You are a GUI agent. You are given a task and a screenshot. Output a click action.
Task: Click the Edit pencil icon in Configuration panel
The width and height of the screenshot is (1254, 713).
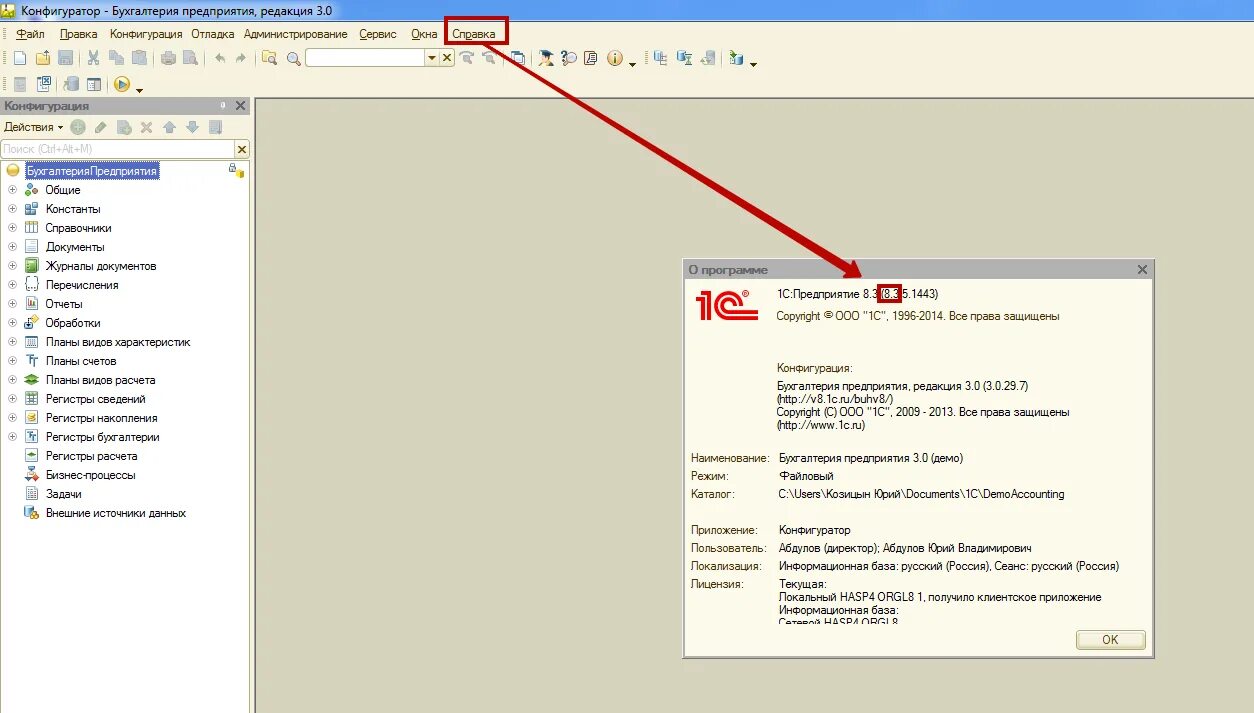point(101,127)
